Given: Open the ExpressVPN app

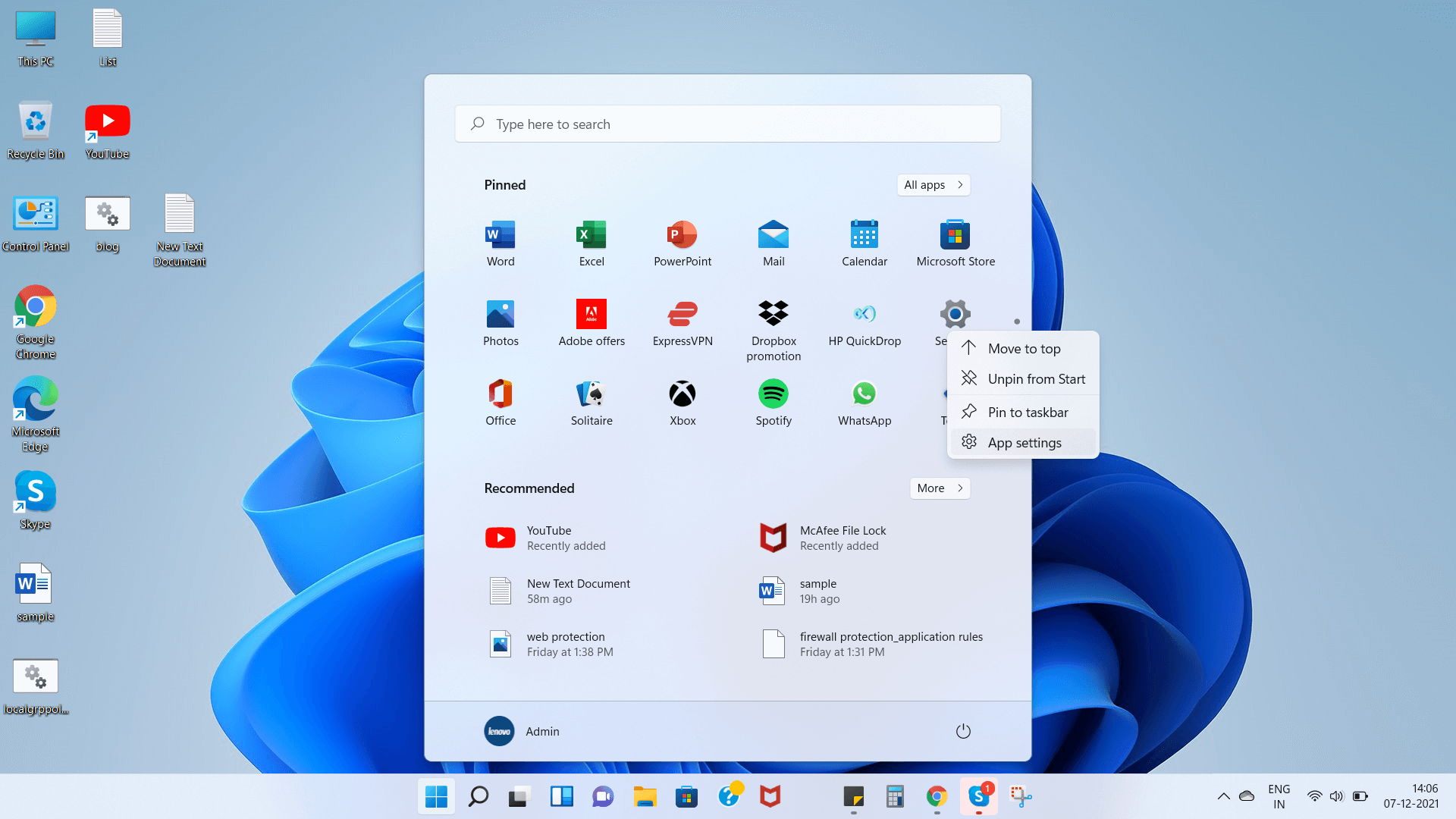Looking at the screenshot, I should (x=682, y=322).
